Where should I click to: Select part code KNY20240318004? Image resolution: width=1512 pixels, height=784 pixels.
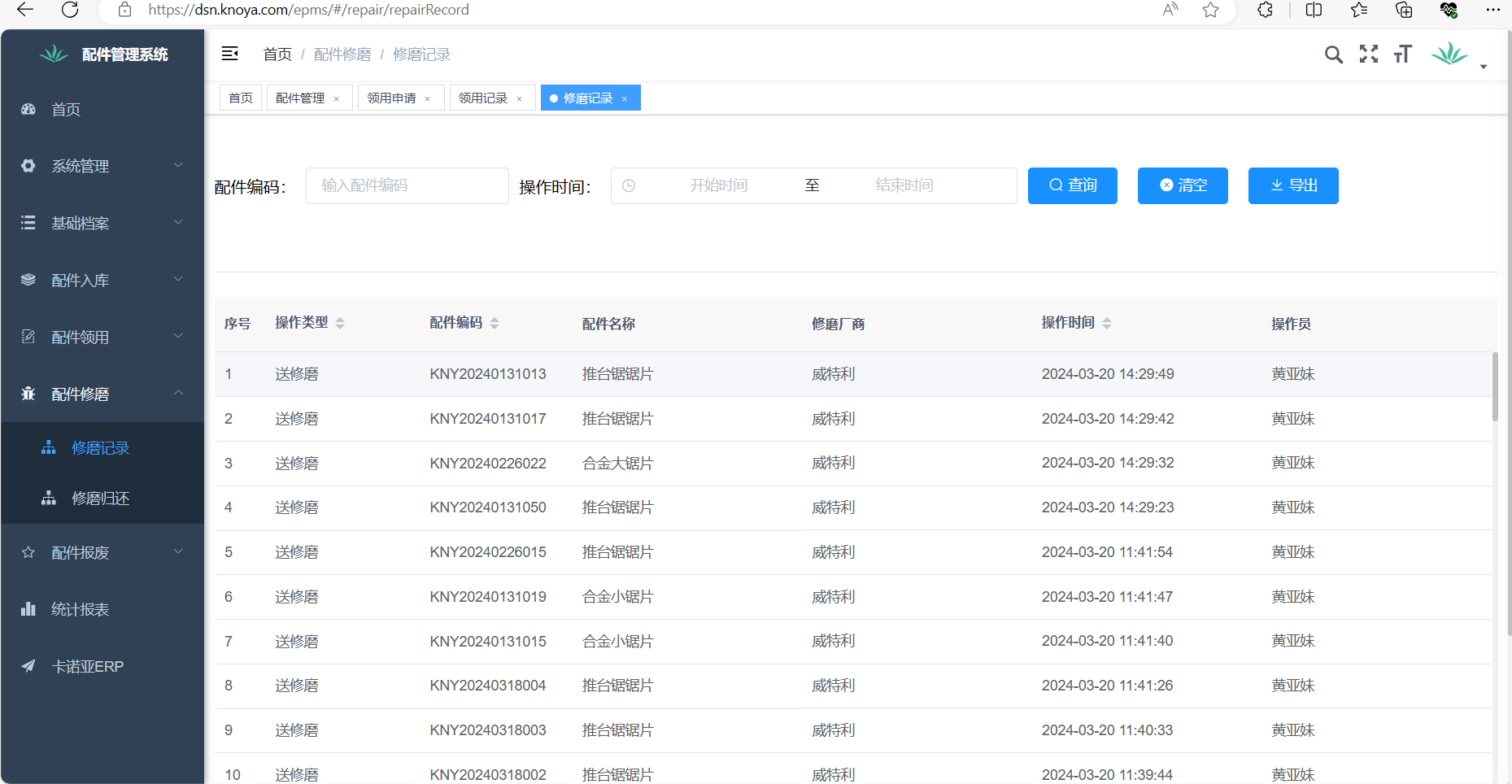coord(488,686)
